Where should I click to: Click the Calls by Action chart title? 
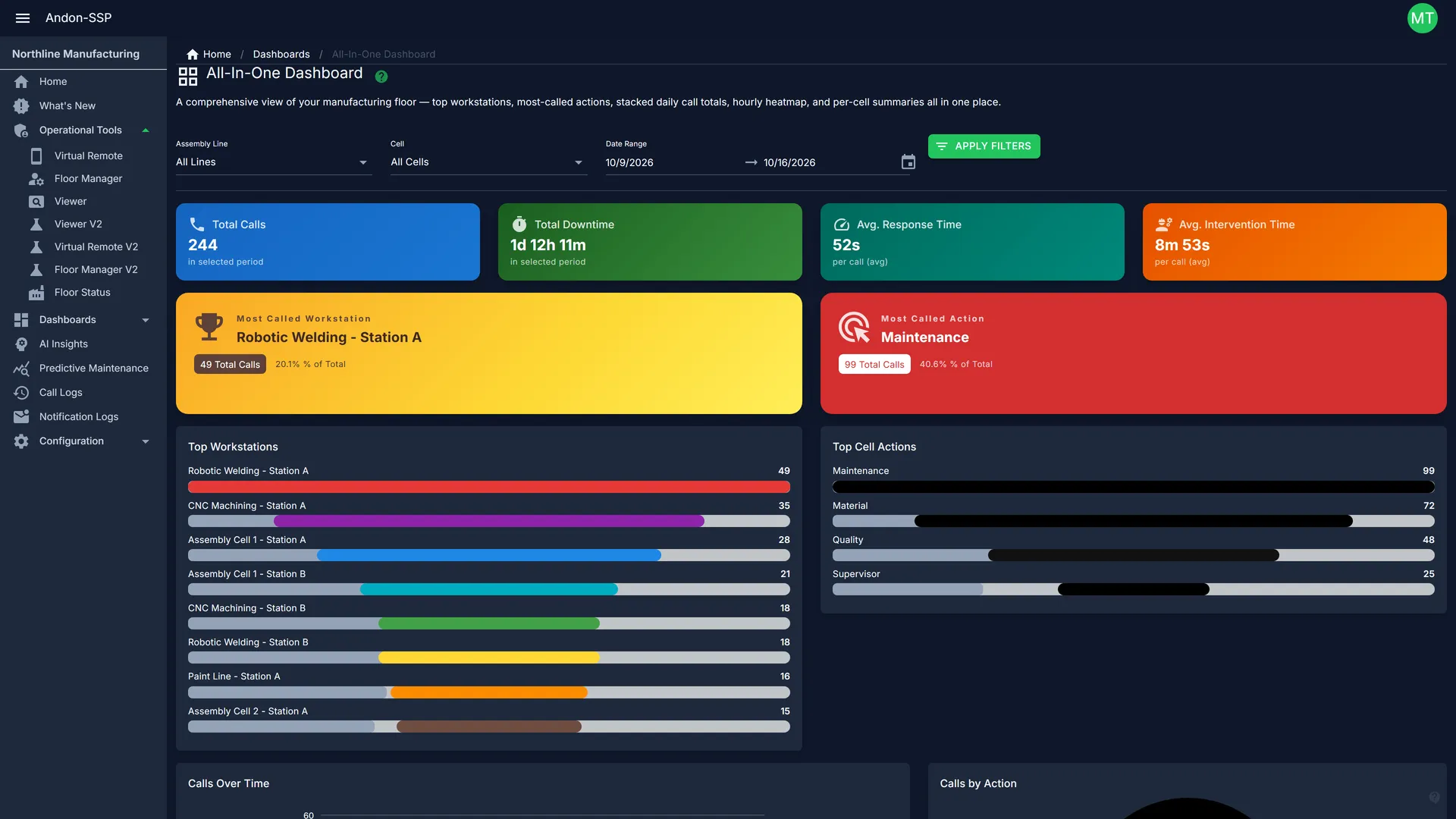[978, 783]
